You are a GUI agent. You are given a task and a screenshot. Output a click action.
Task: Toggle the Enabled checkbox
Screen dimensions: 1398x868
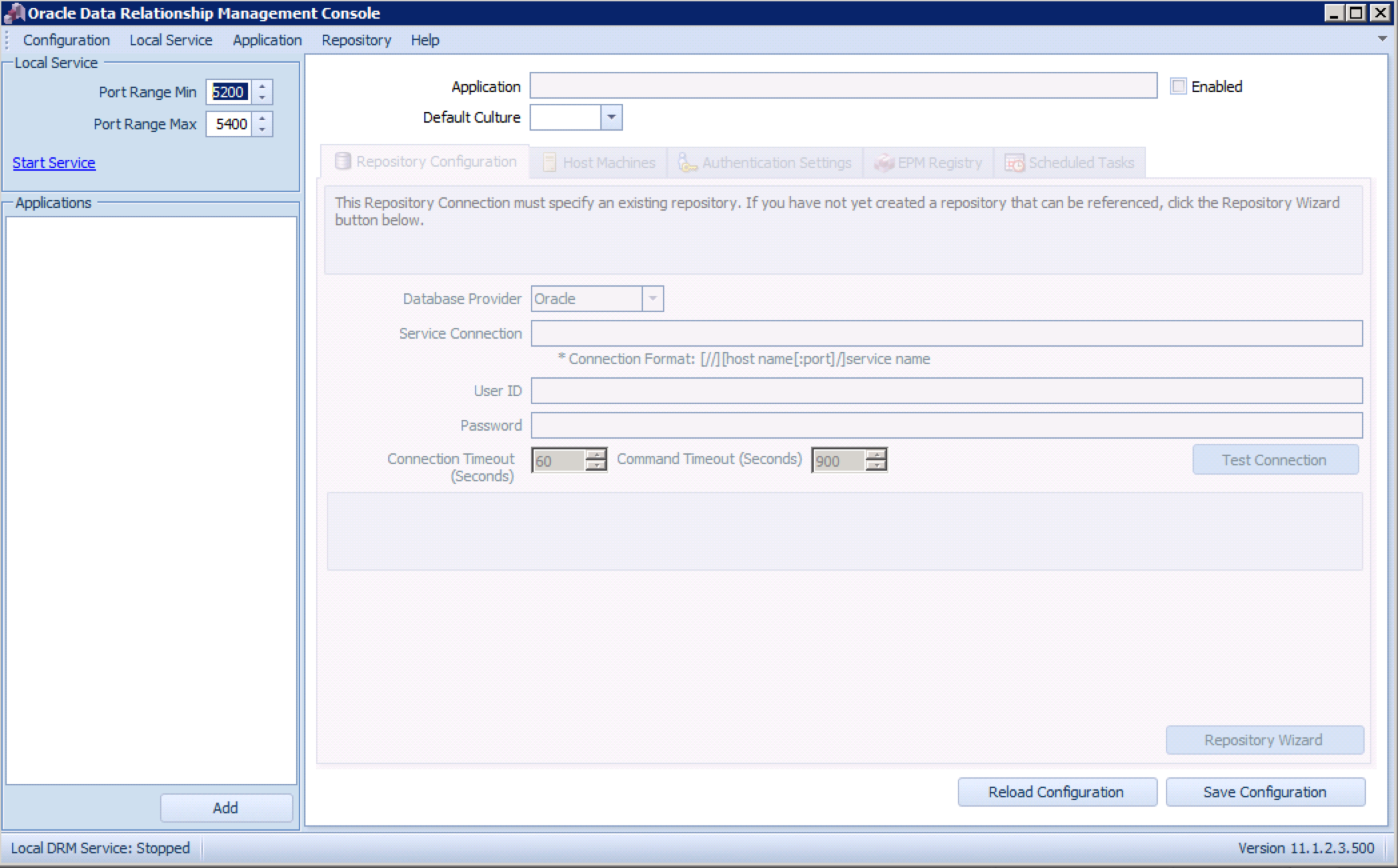[x=1179, y=87]
